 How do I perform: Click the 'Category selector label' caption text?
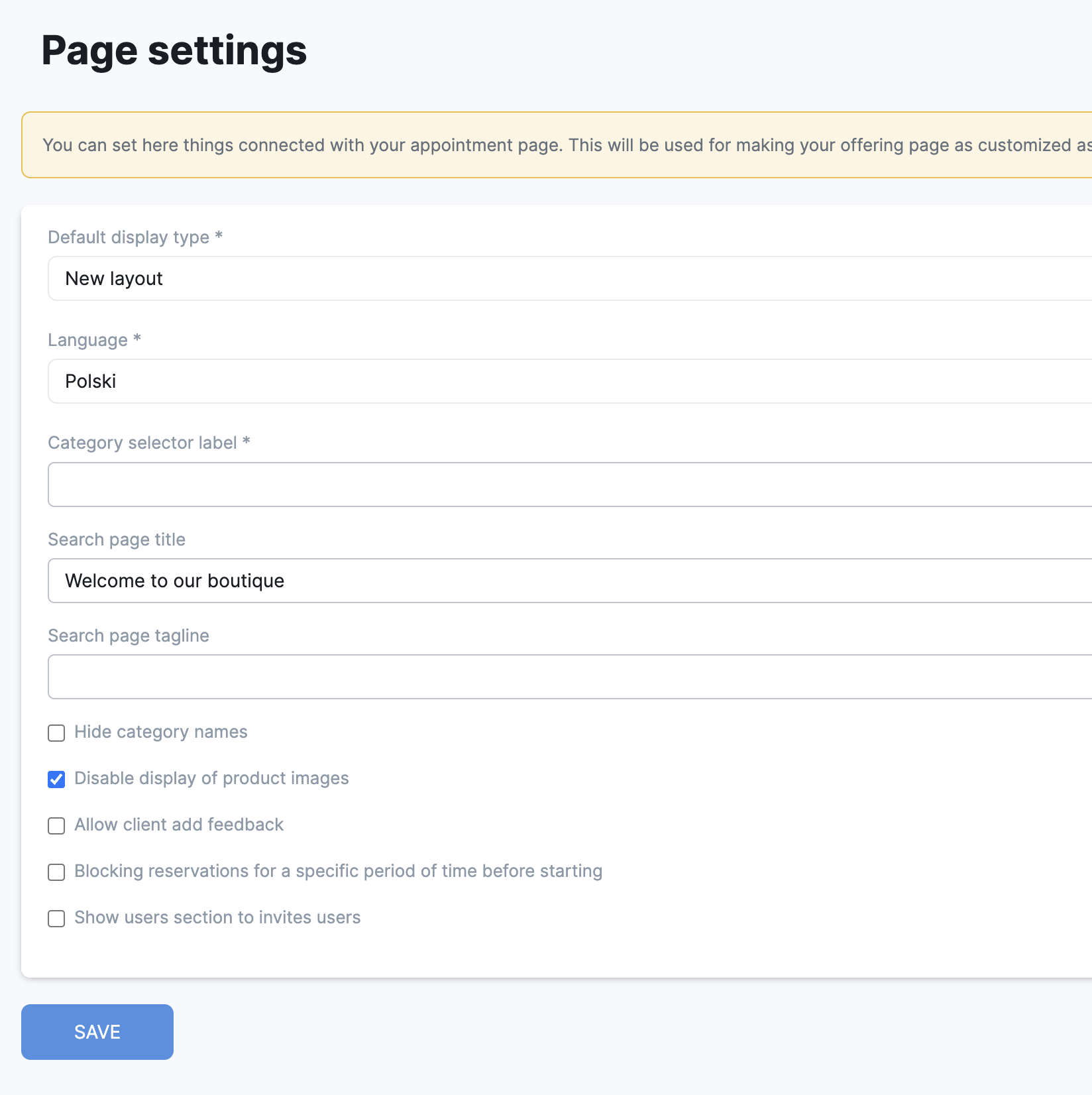click(x=142, y=443)
